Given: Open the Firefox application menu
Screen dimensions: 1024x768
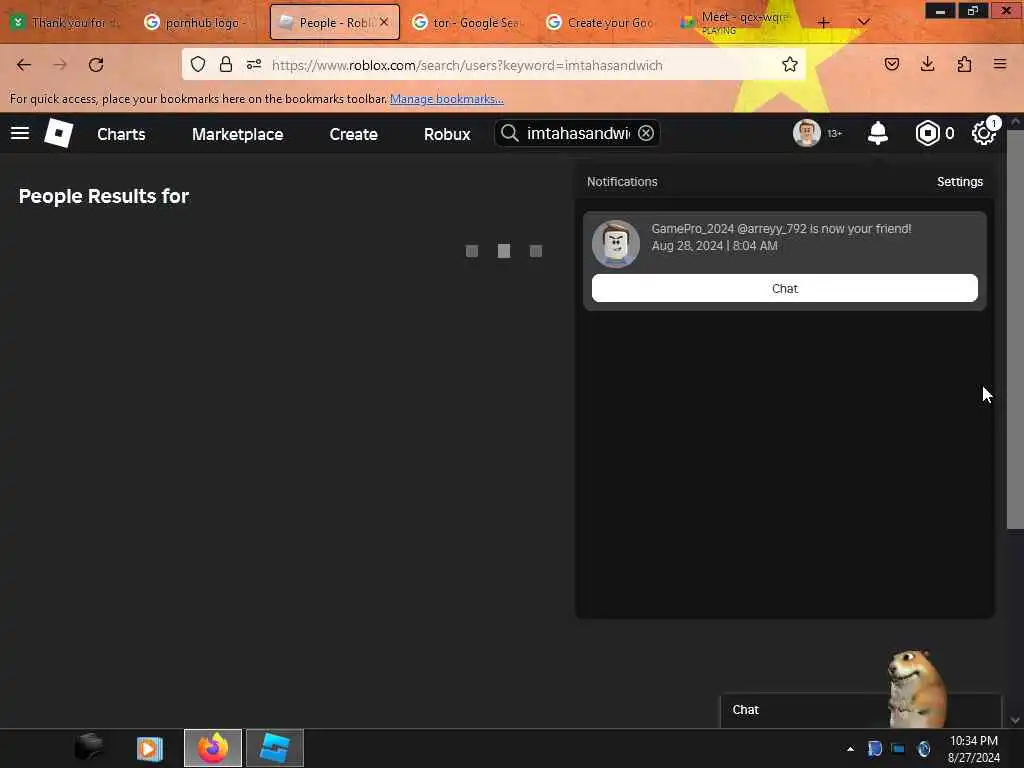Looking at the screenshot, I should (1000, 64).
